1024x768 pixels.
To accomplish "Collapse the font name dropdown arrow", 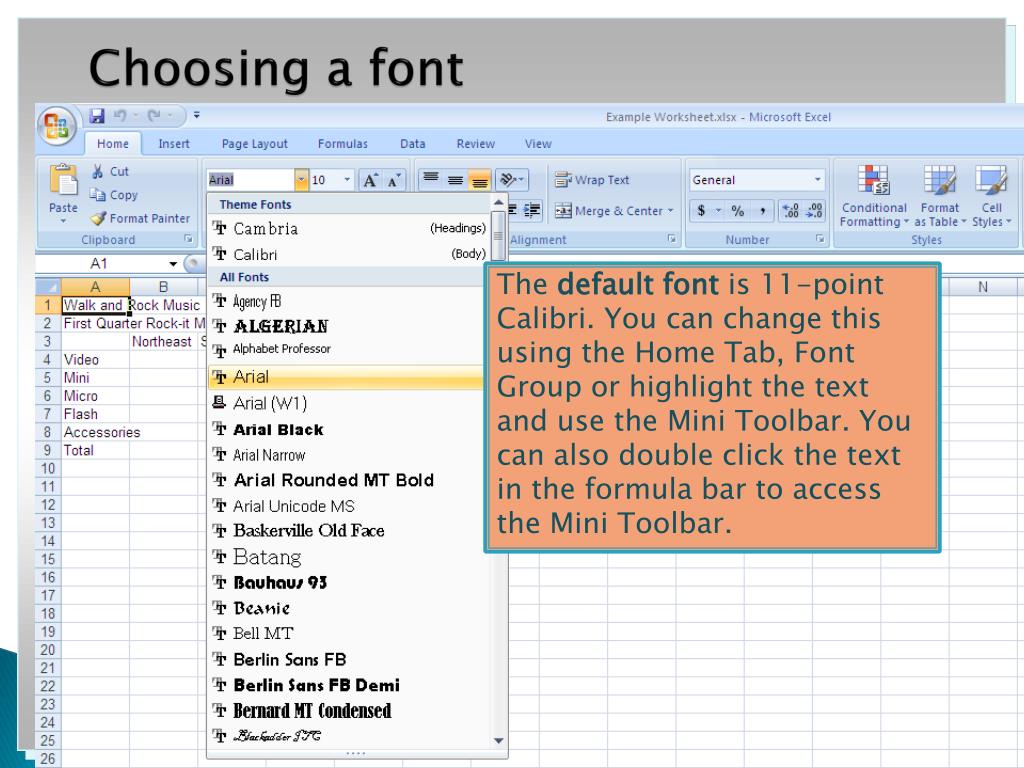I will [301, 180].
